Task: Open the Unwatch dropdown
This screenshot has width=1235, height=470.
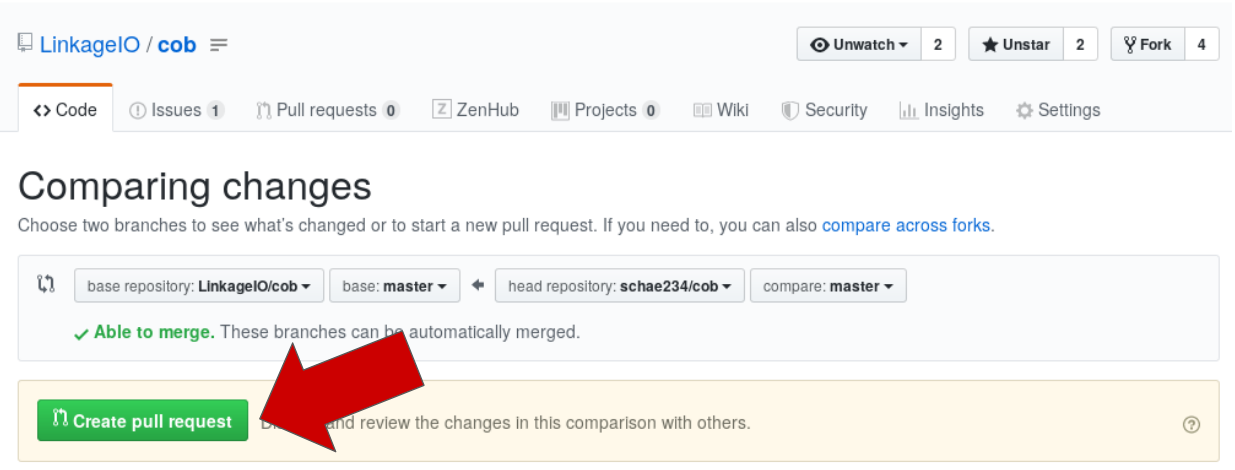Action: tap(858, 45)
